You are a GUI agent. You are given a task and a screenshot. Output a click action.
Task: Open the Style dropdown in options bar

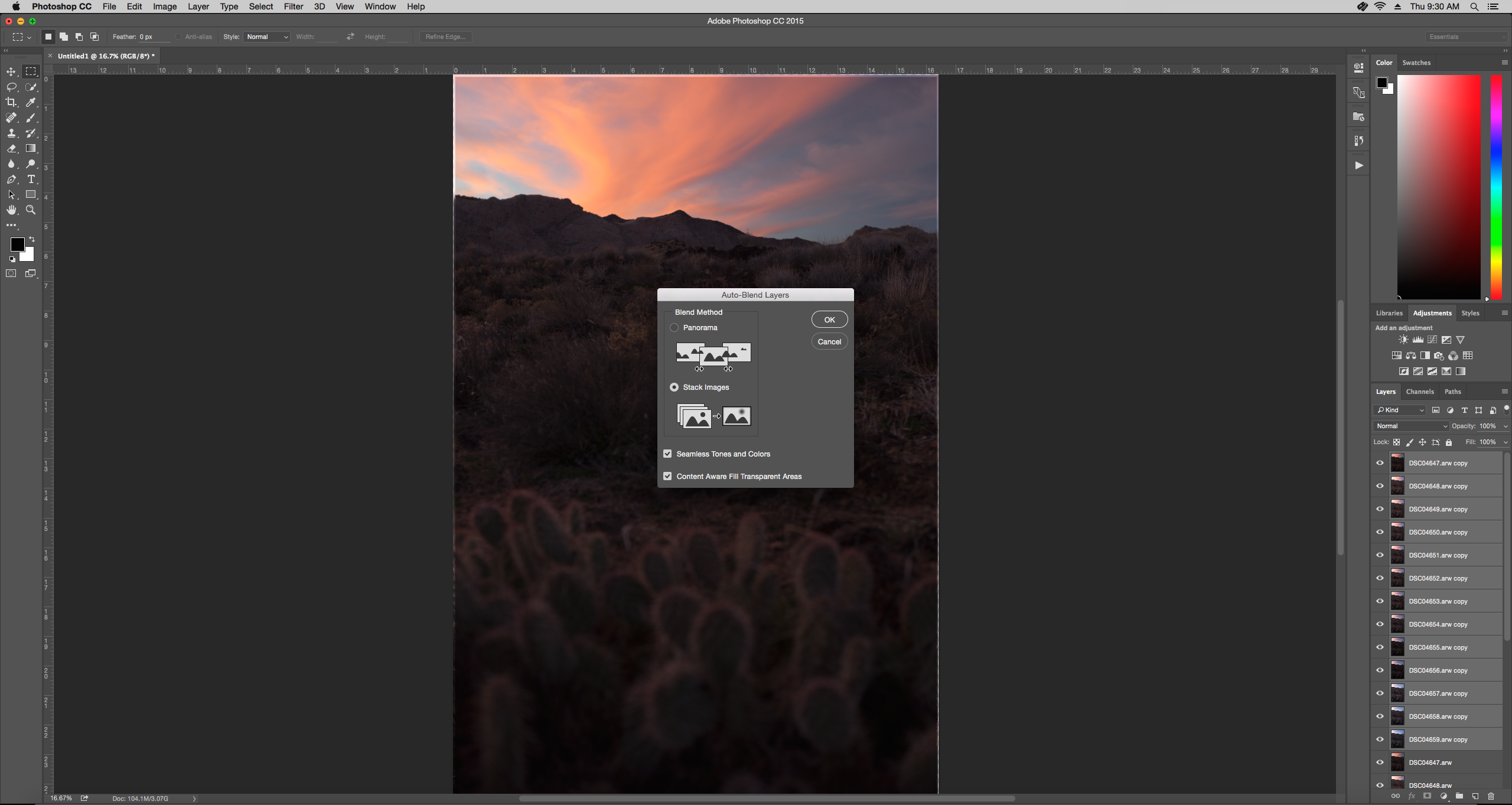tap(267, 37)
